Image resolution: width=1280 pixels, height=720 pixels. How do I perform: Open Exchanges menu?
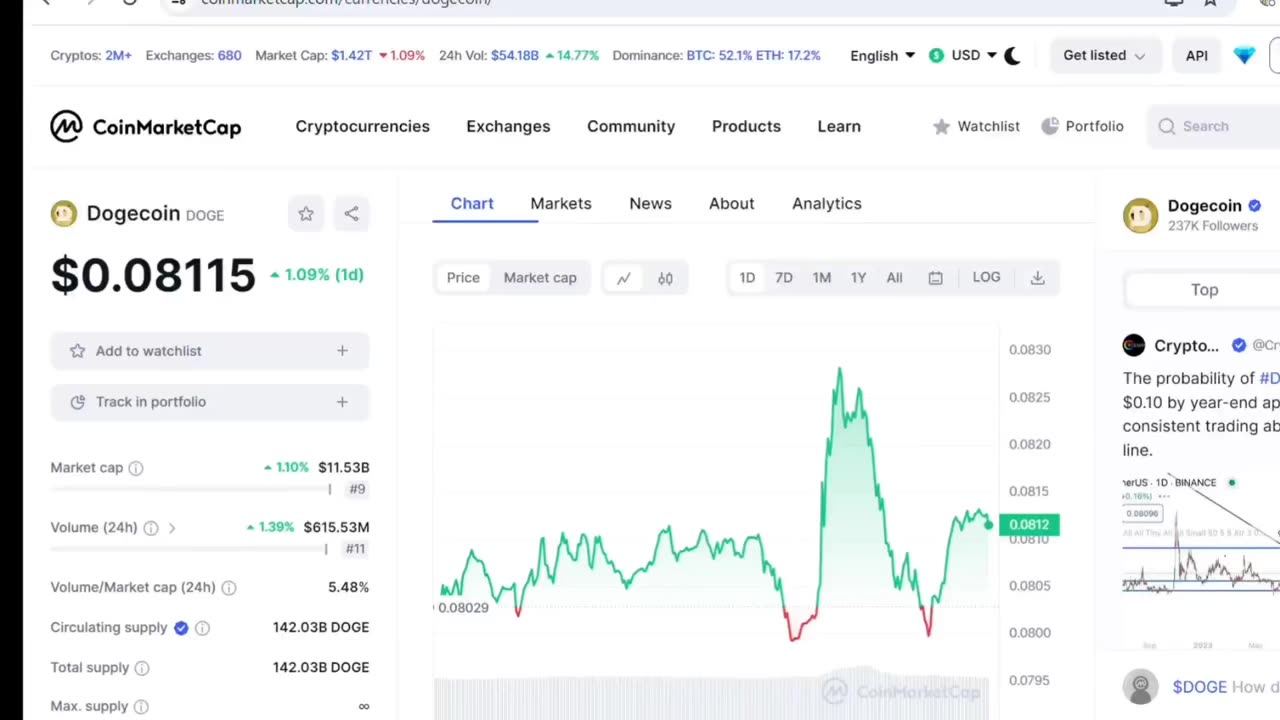508,127
